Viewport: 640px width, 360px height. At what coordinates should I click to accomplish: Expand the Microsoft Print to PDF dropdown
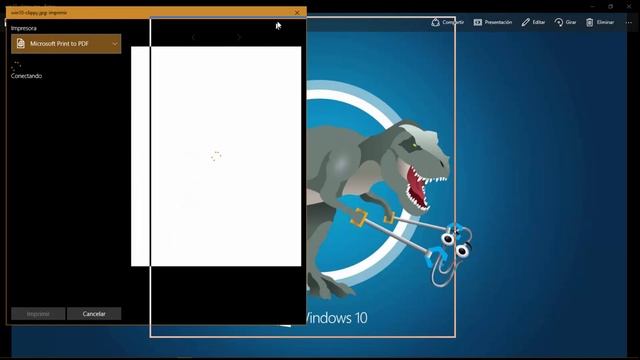[x=66, y=44]
